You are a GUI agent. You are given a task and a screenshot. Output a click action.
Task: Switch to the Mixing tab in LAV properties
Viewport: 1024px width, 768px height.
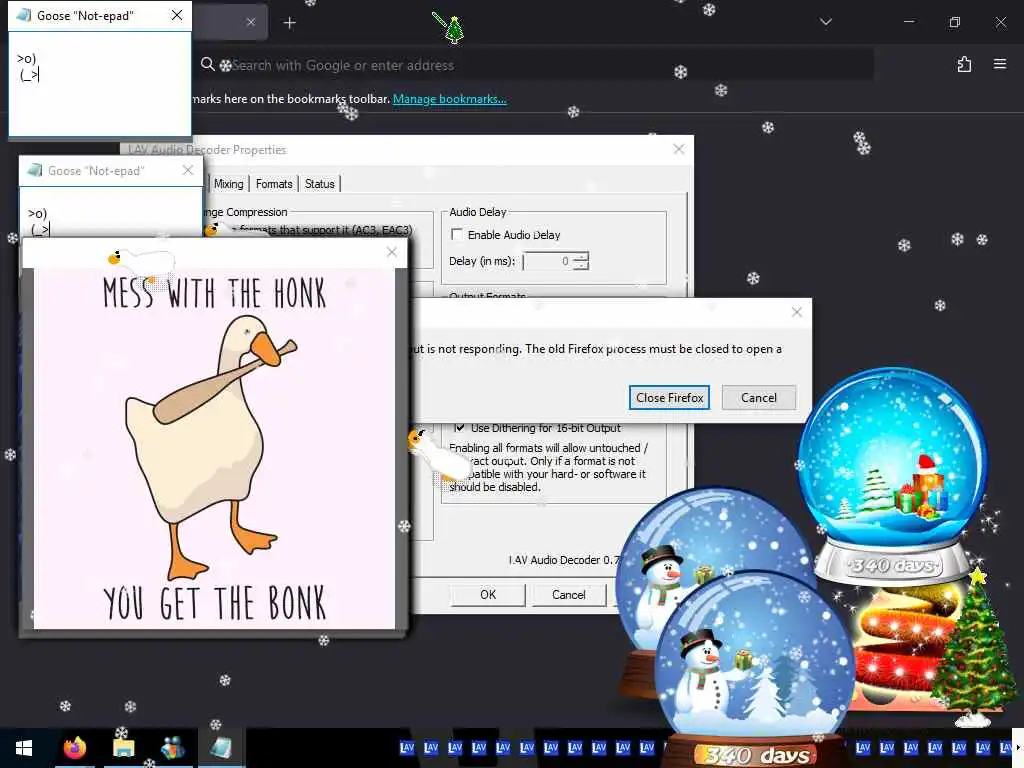229,184
